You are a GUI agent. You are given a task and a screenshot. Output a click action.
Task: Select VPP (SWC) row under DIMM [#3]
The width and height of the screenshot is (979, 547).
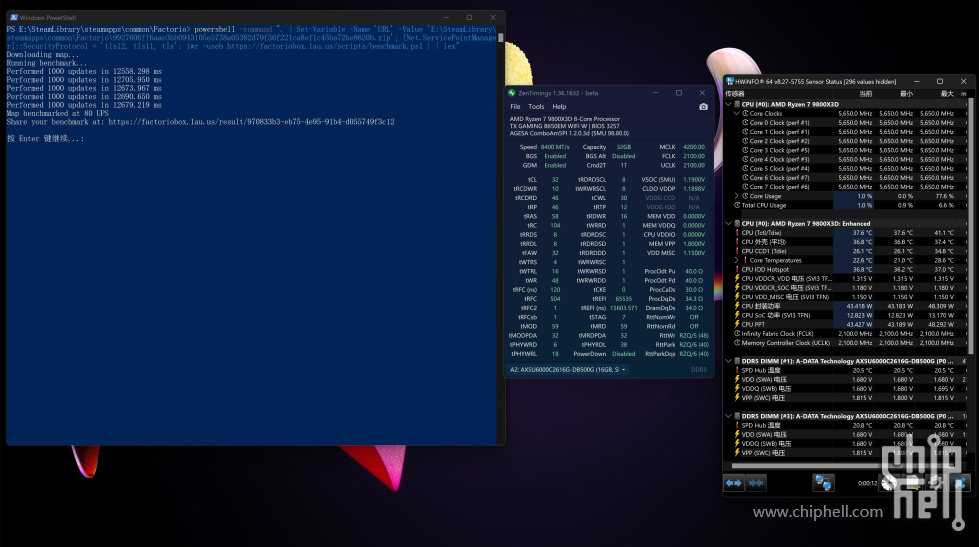[x=845, y=453]
